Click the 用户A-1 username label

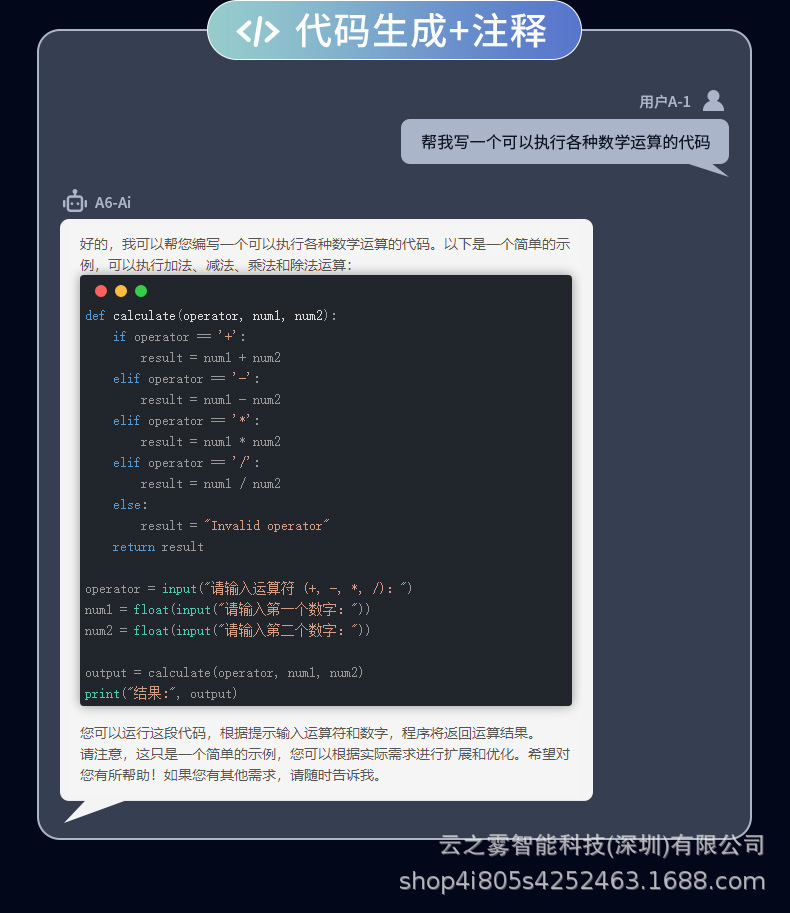(664, 102)
